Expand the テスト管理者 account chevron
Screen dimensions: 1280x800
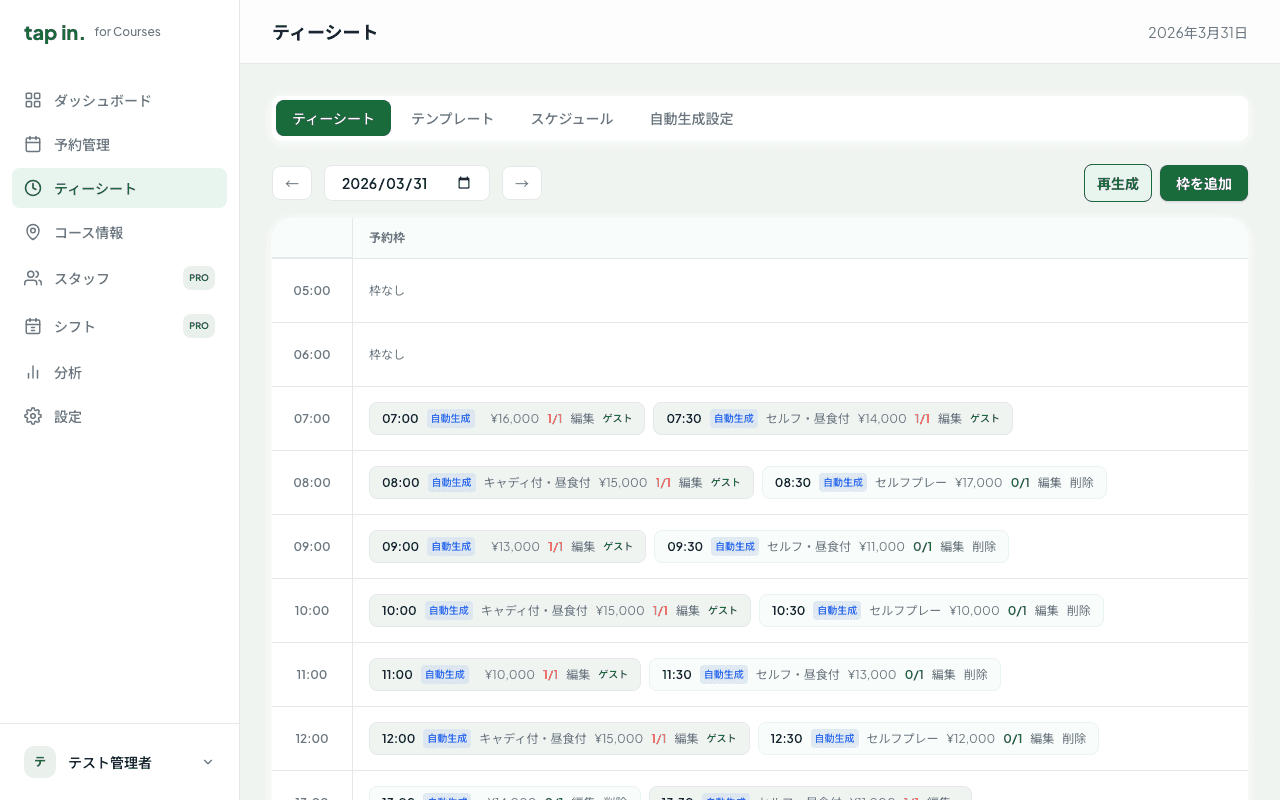point(207,761)
